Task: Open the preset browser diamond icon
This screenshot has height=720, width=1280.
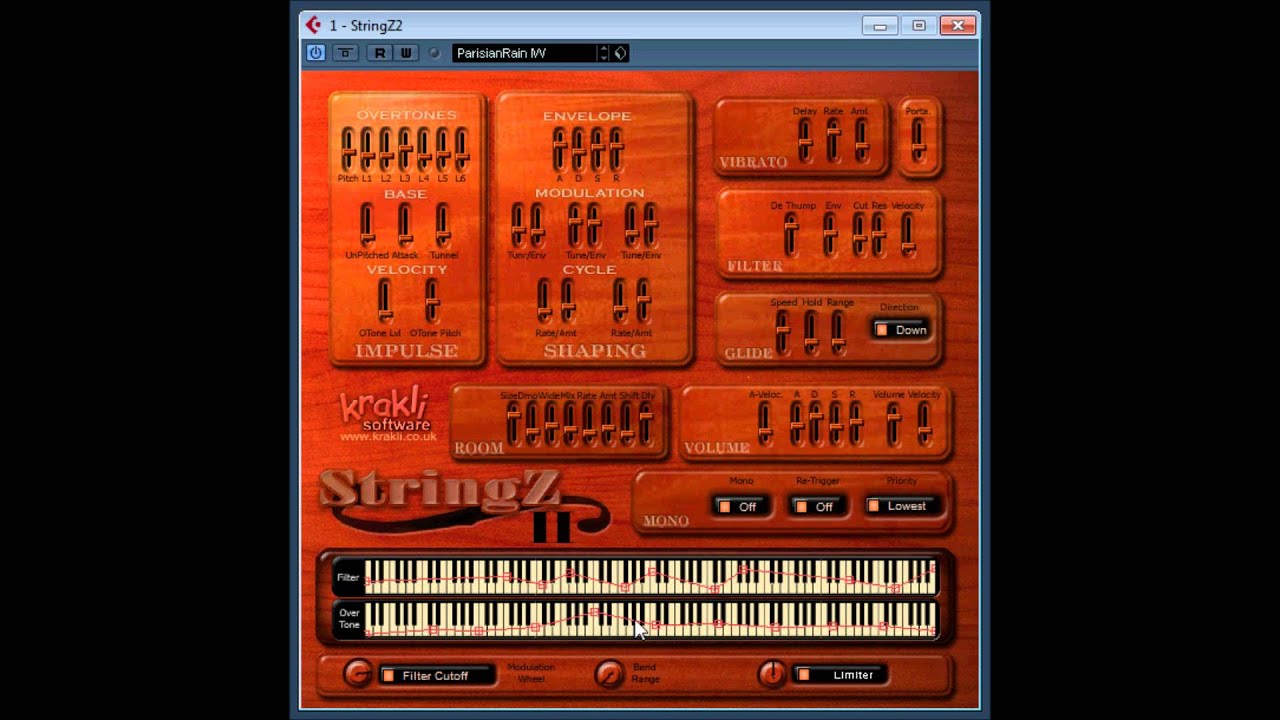Action: [620, 53]
